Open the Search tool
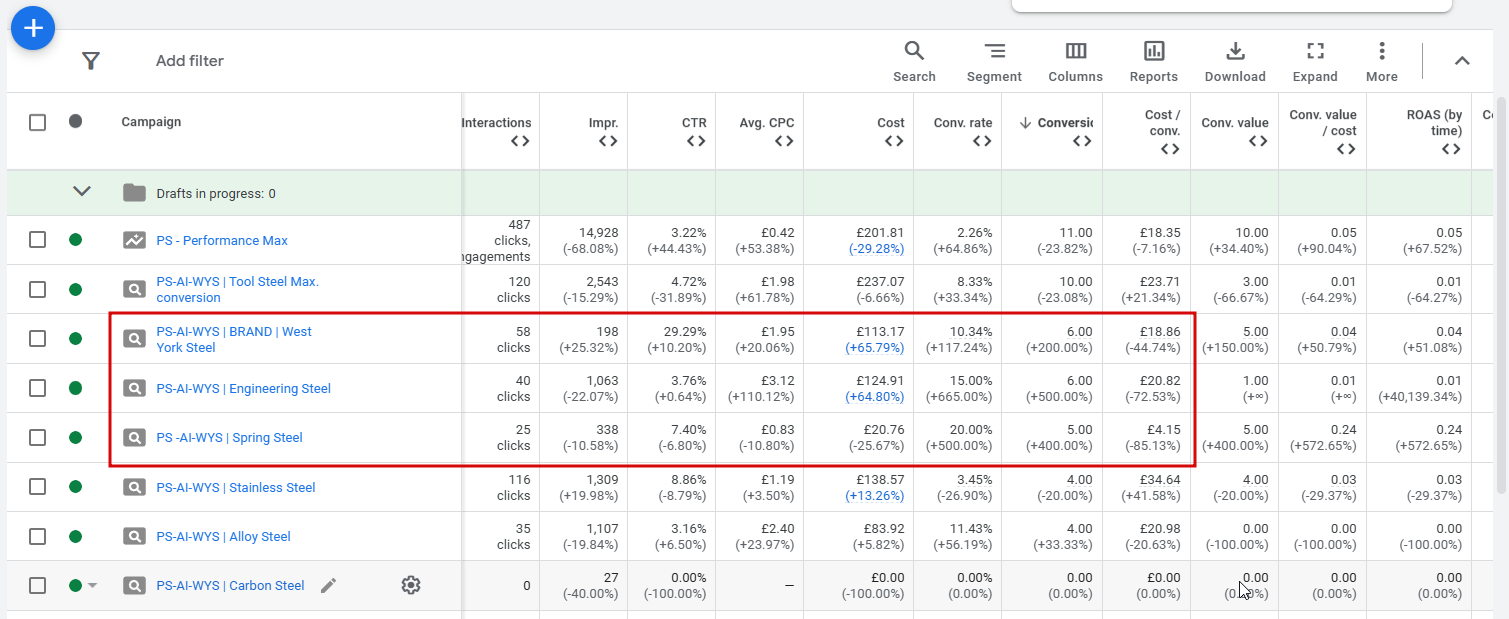 coord(914,62)
